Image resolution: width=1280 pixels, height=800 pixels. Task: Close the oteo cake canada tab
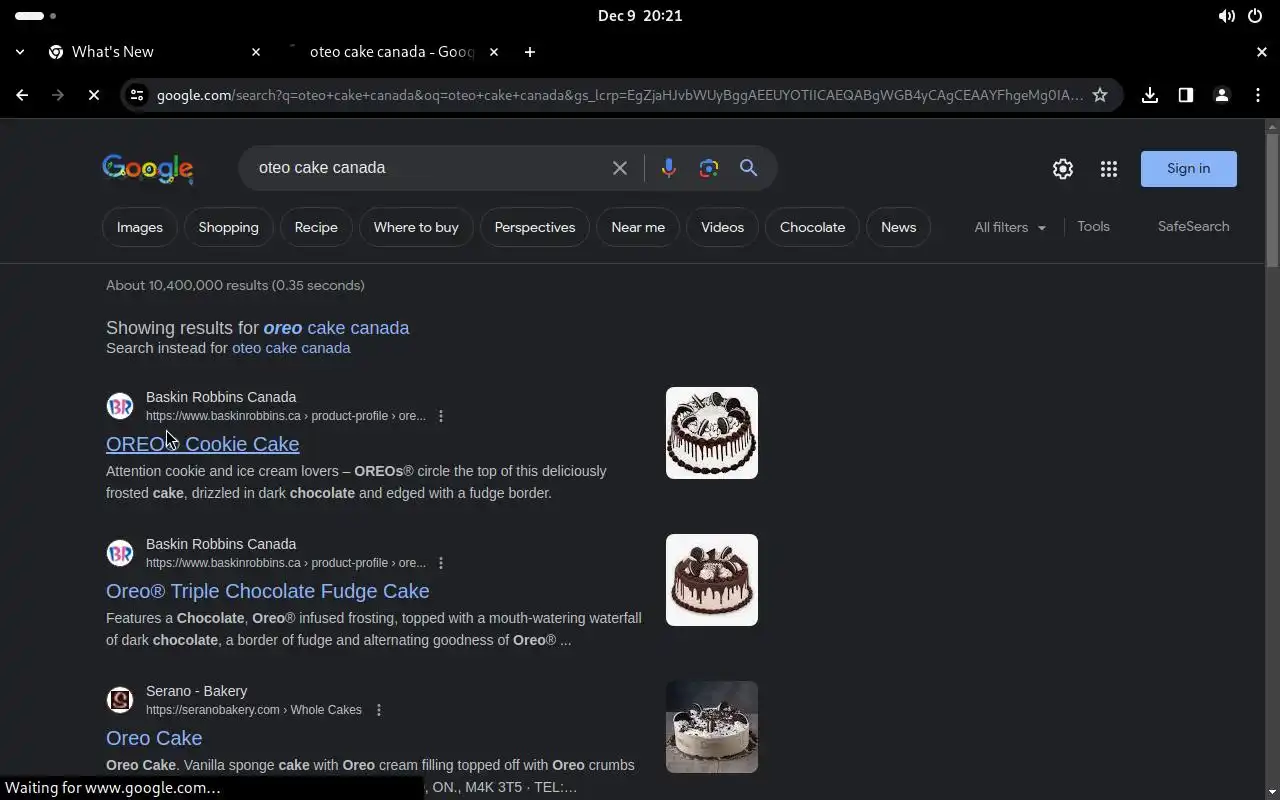(x=493, y=52)
